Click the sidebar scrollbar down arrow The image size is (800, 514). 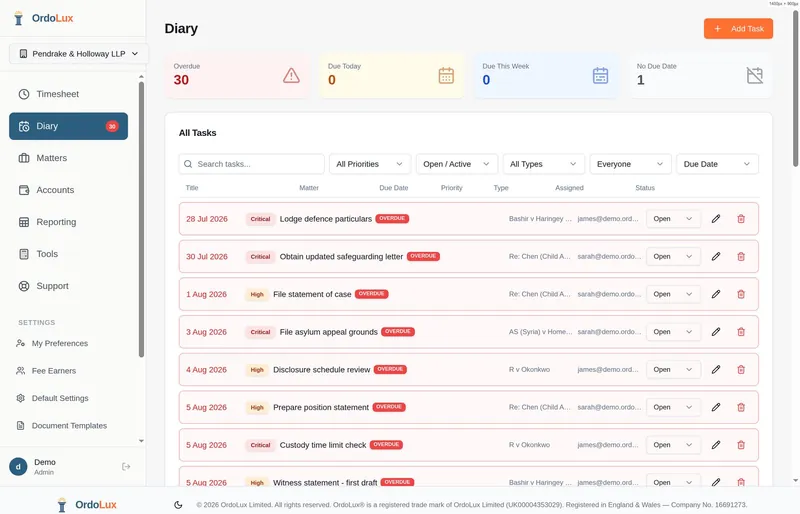click(x=141, y=441)
